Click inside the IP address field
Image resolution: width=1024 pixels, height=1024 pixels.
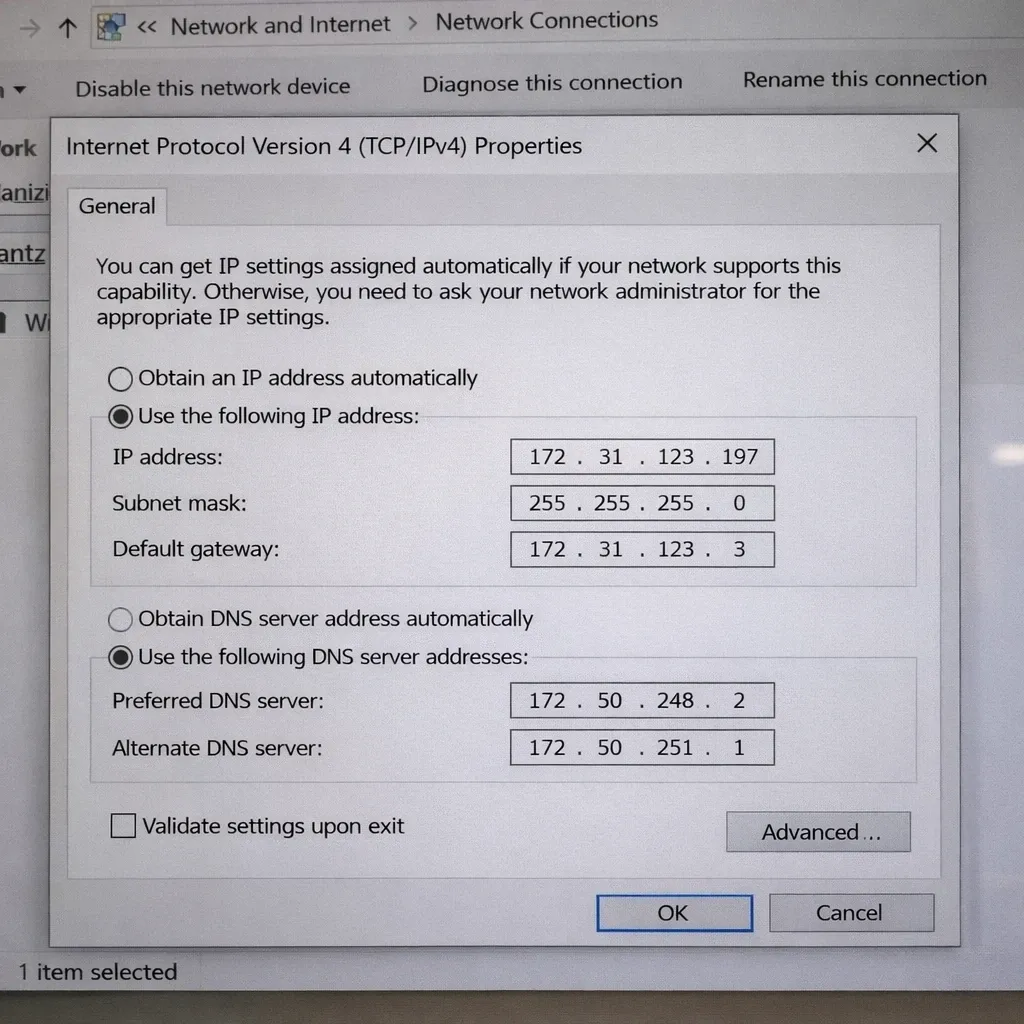click(642, 456)
